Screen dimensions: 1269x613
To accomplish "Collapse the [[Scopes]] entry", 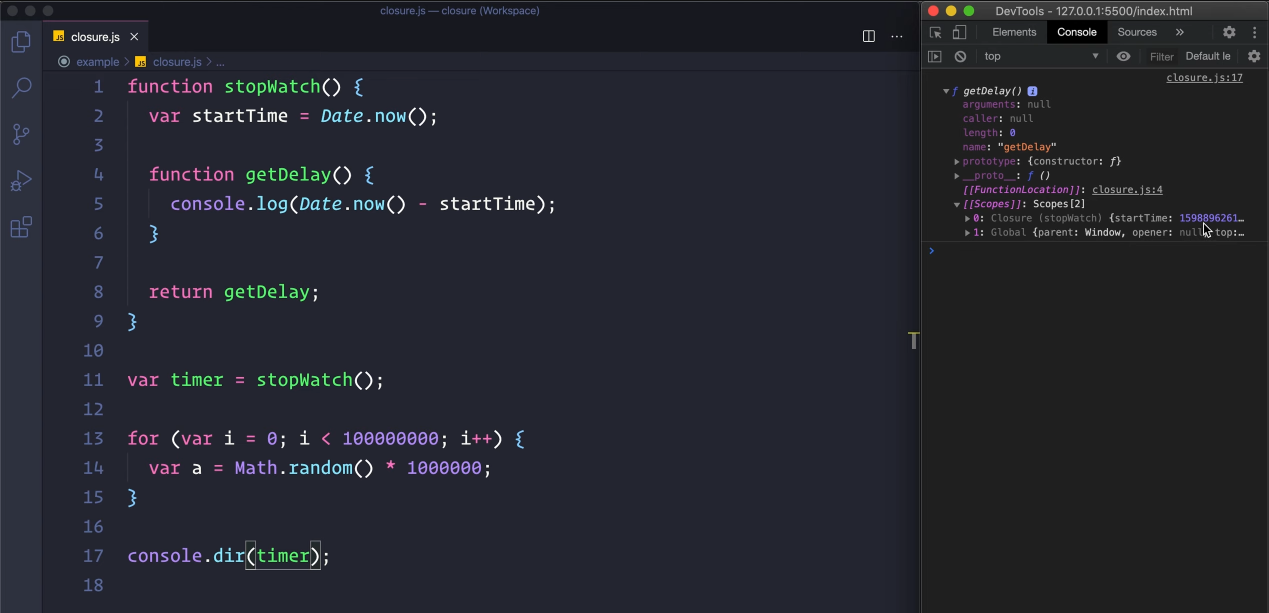I will click(957, 204).
